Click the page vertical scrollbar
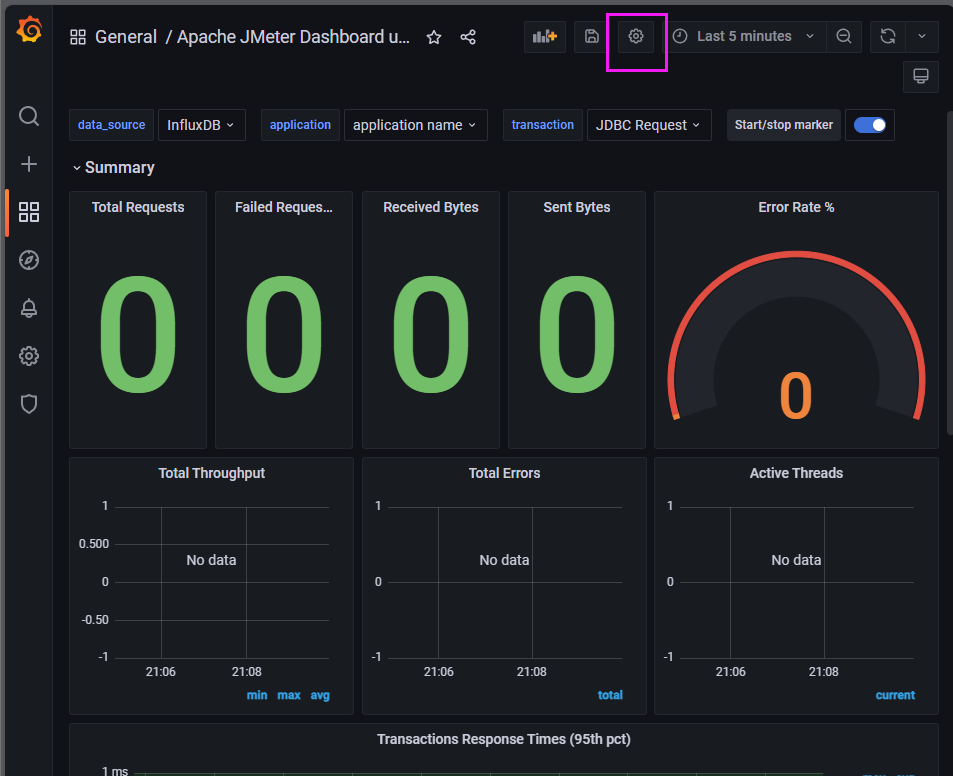This screenshot has width=953, height=776. (x=949, y=273)
